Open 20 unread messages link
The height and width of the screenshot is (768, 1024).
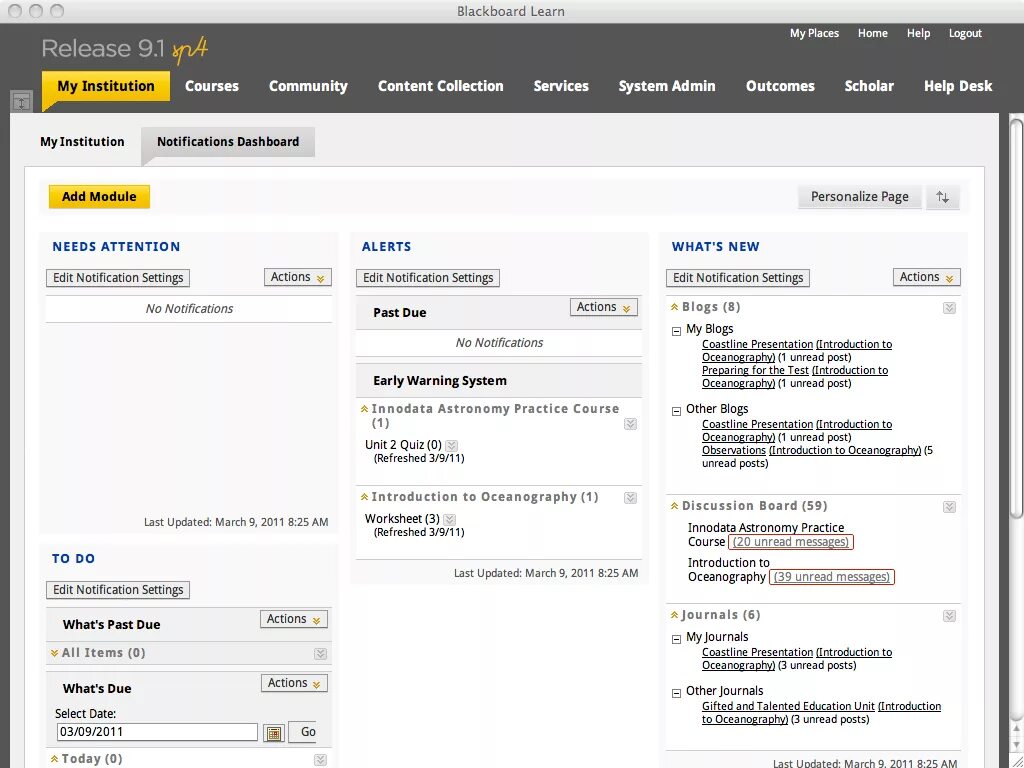pos(790,541)
